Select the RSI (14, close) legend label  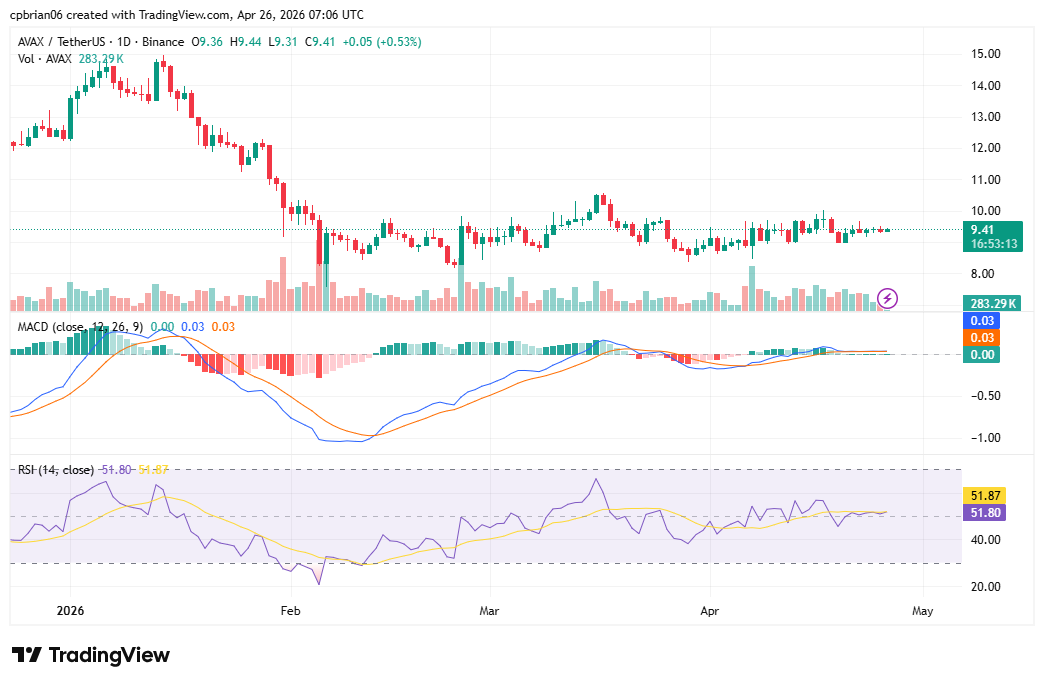(56, 470)
